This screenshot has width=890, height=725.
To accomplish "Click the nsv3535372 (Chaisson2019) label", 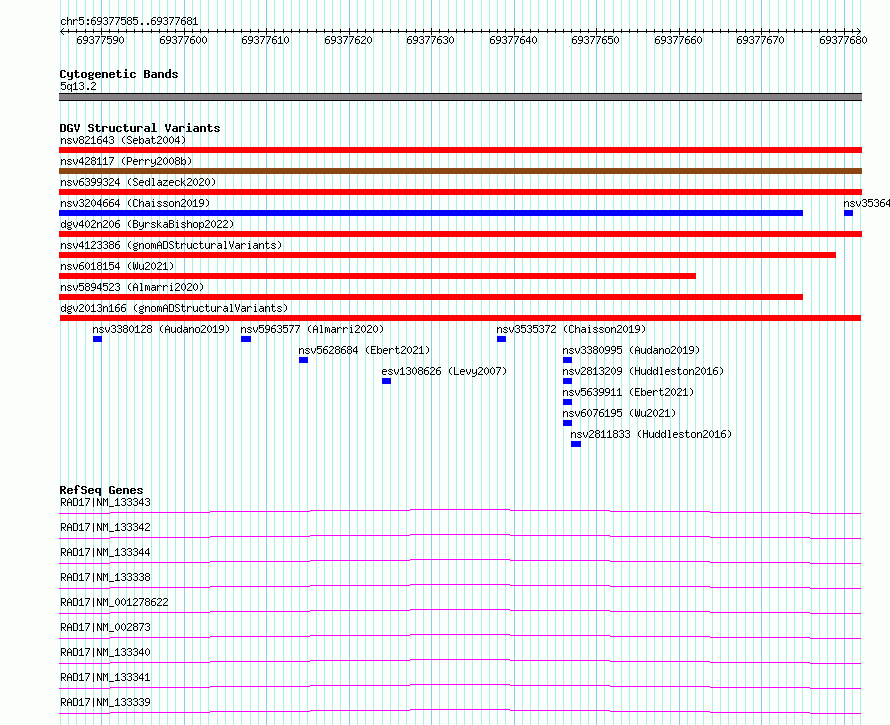I will tap(571, 329).
